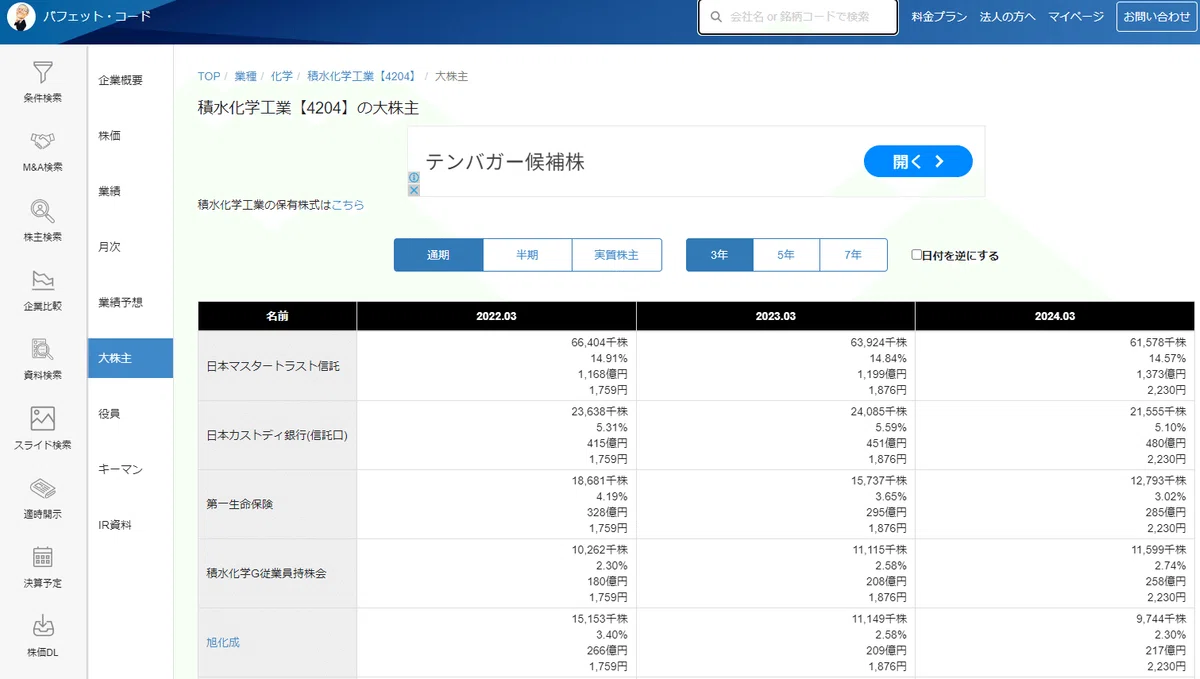
Task: Click the 日本マスタートラスト信託 row name
Action: click(x=273, y=366)
